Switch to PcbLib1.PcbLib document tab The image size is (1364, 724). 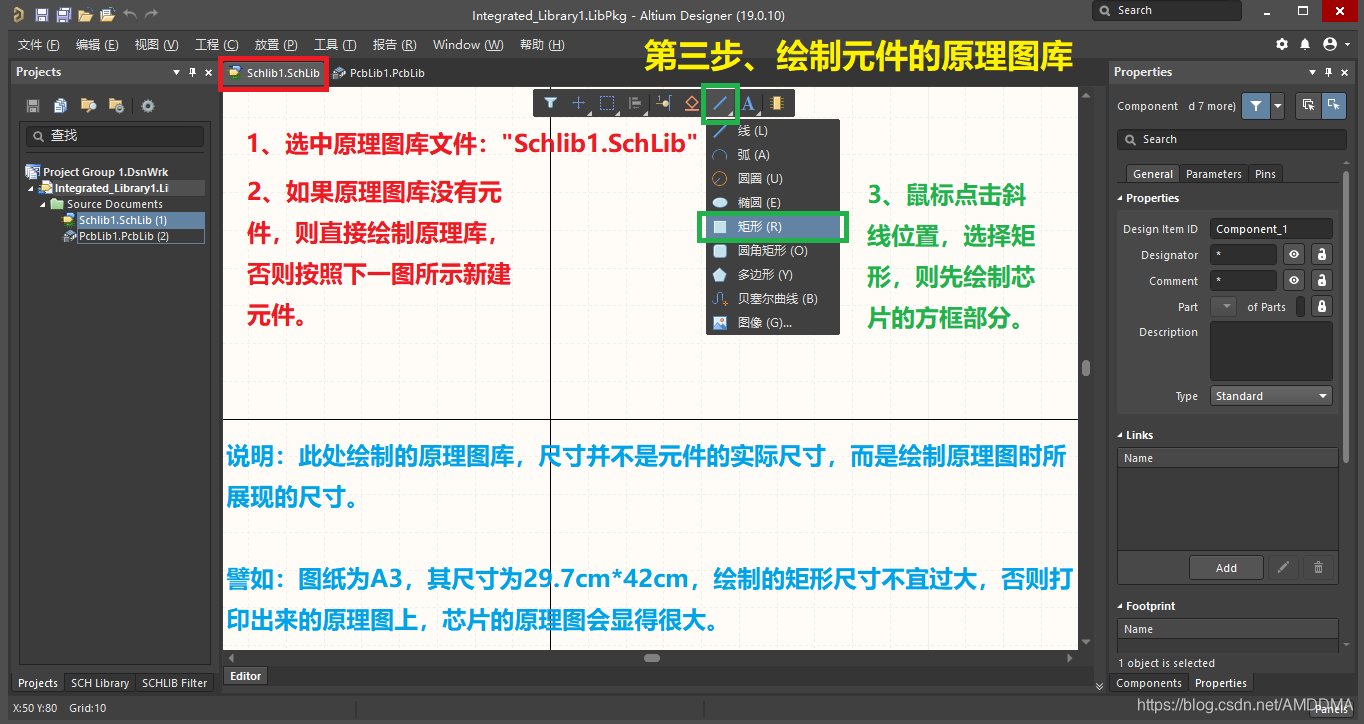pyautogui.click(x=380, y=73)
